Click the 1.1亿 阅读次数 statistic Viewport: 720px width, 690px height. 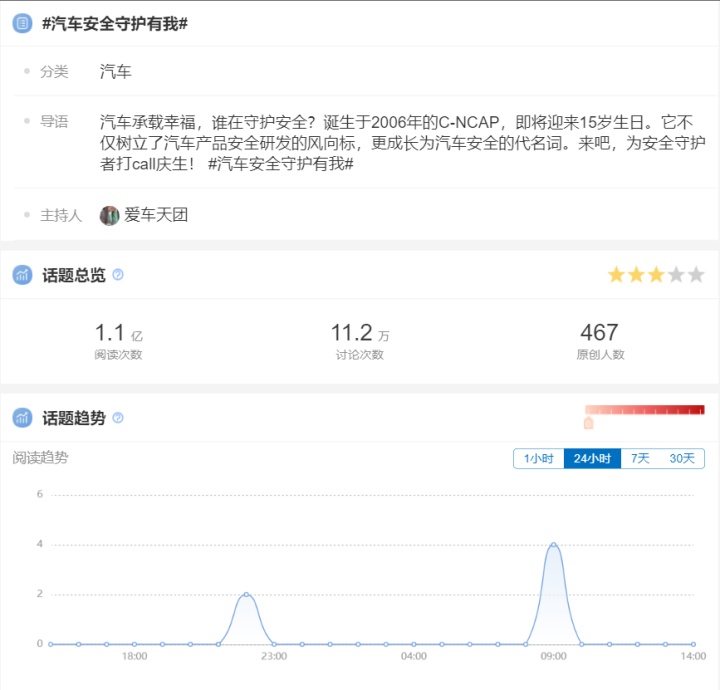[x=118, y=339]
